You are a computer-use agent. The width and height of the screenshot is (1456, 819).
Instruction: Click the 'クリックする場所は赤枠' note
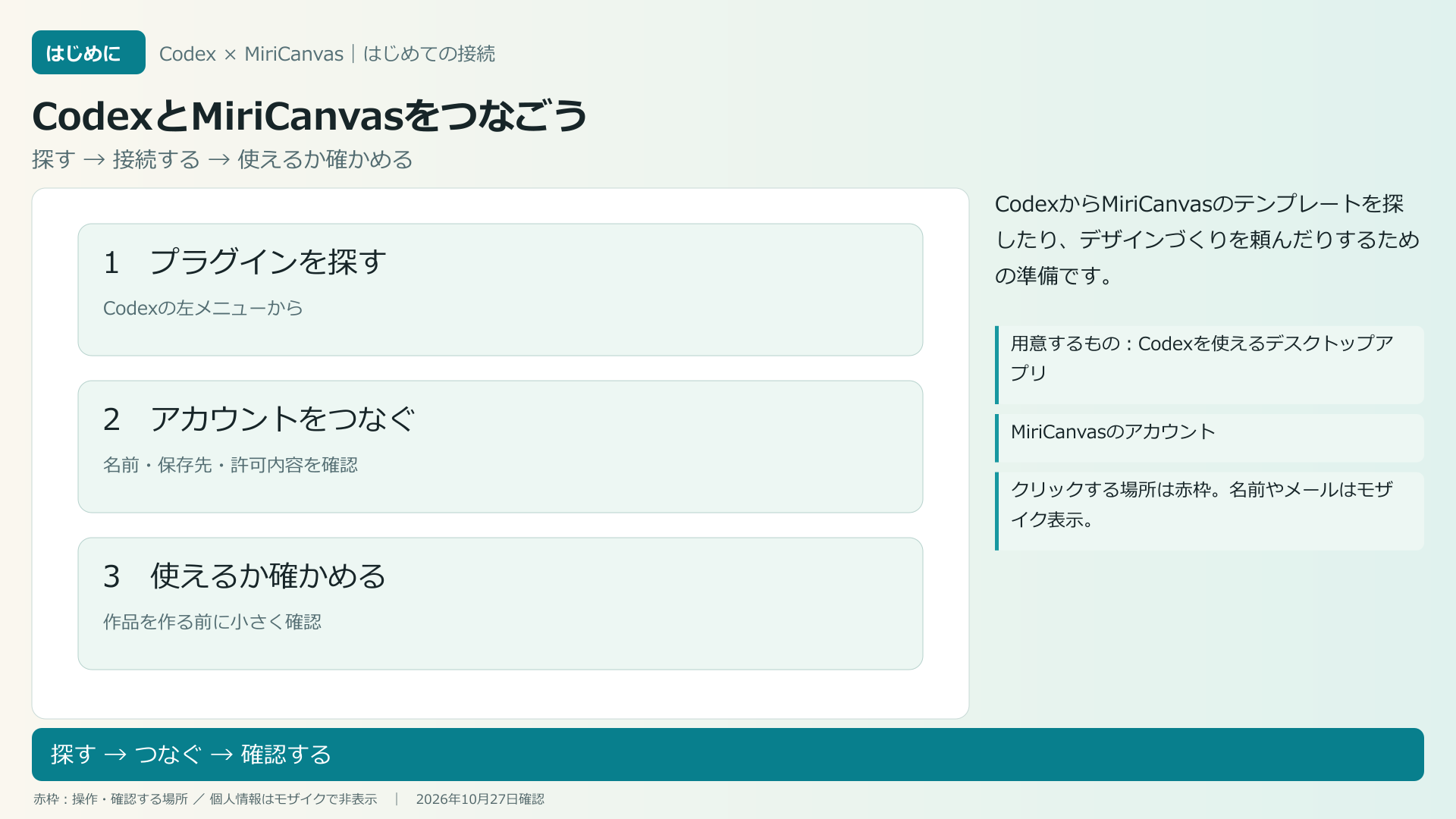tap(1210, 511)
